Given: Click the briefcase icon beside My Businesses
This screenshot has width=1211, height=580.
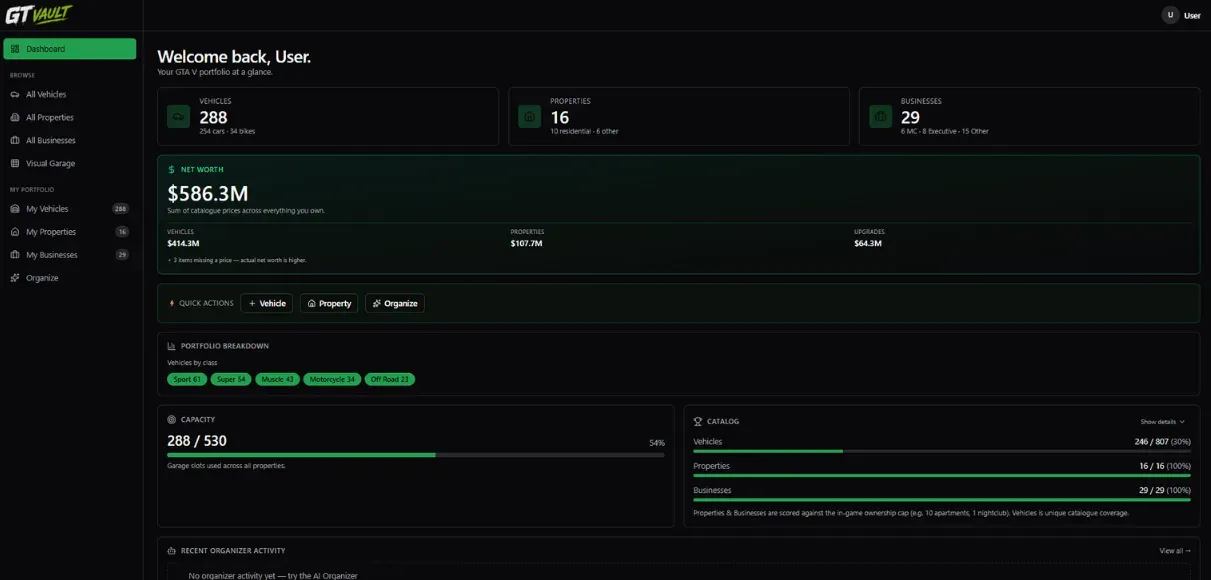Looking at the screenshot, I should click(15, 255).
